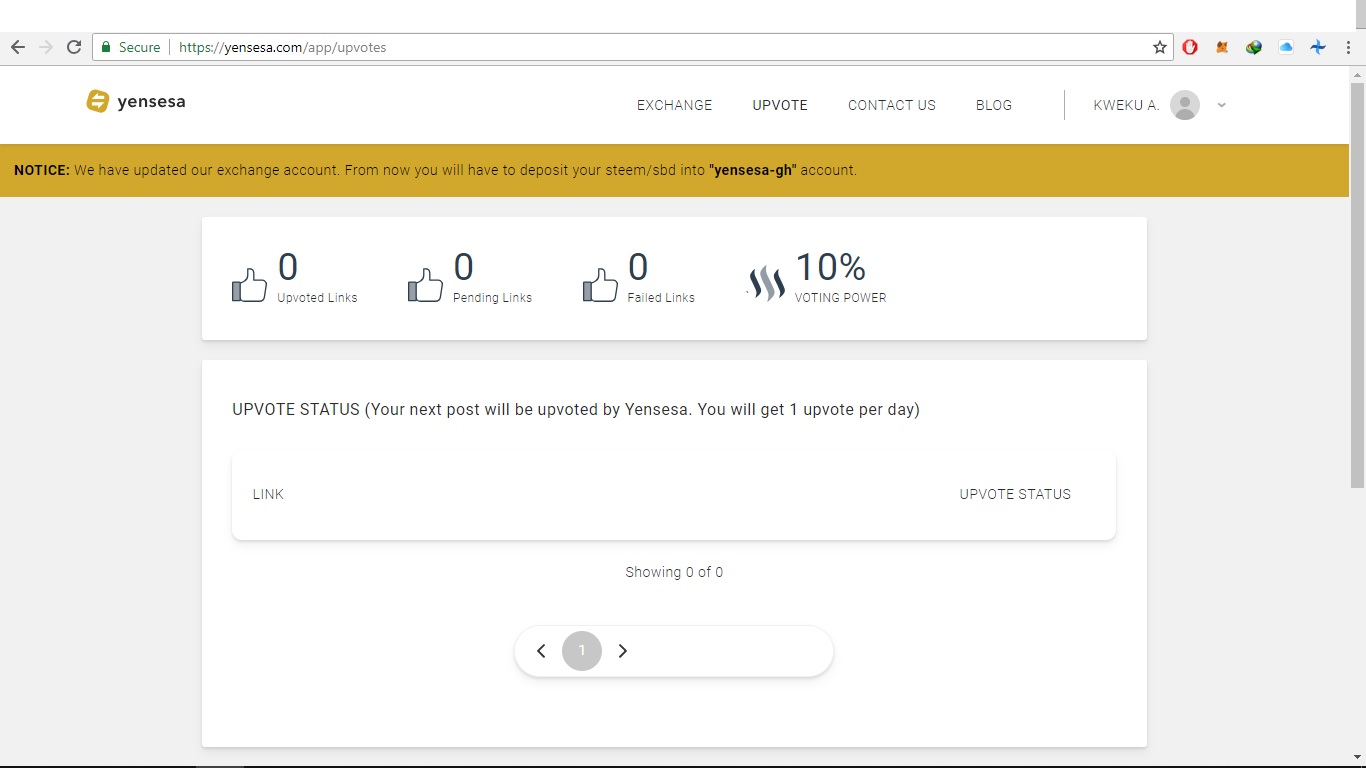The image size is (1366, 768).
Task: Click the Upvoted Links thumbs-up icon
Action: 249,285
